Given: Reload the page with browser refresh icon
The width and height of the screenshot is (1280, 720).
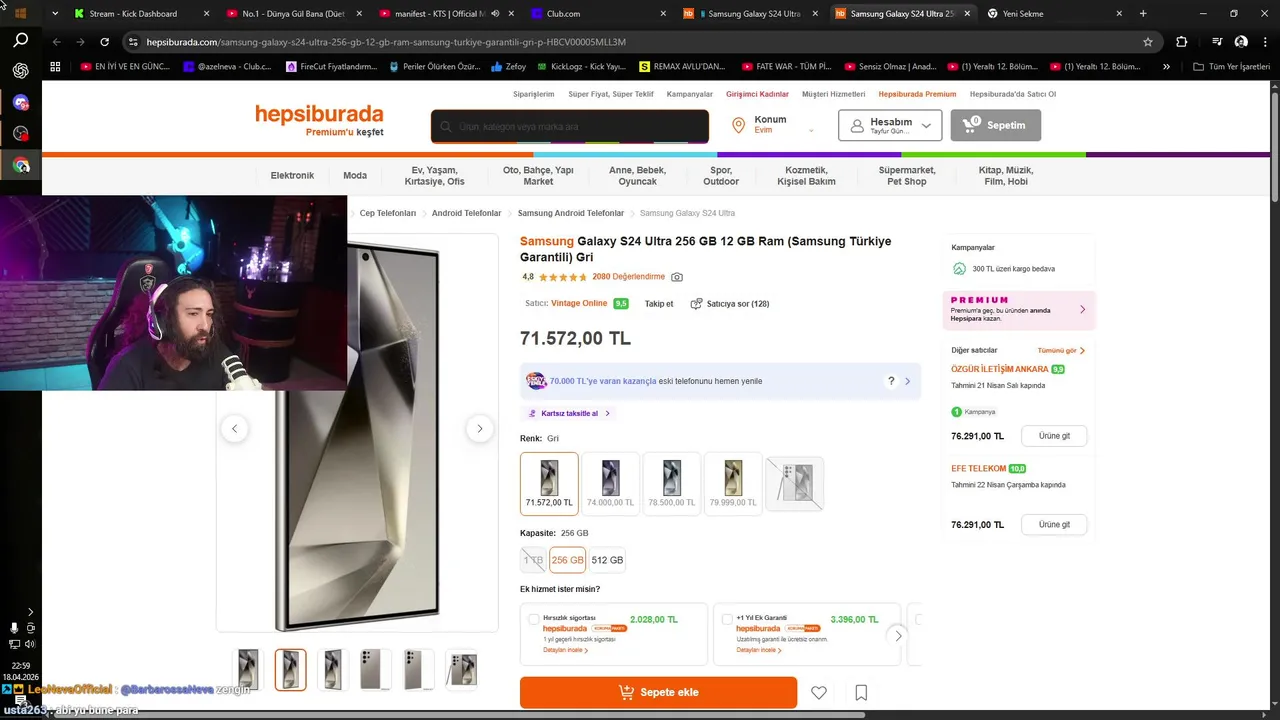Looking at the screenshot, I should pyautogui.click(x=105, y=42).
